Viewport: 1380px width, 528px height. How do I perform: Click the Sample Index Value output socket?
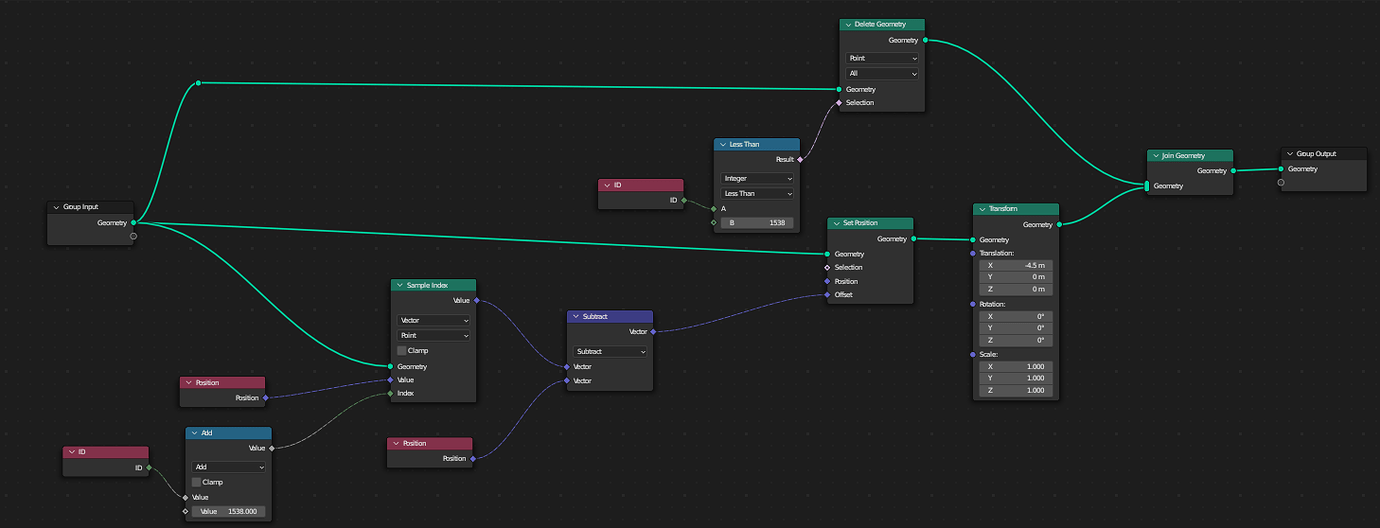point(476,300)
